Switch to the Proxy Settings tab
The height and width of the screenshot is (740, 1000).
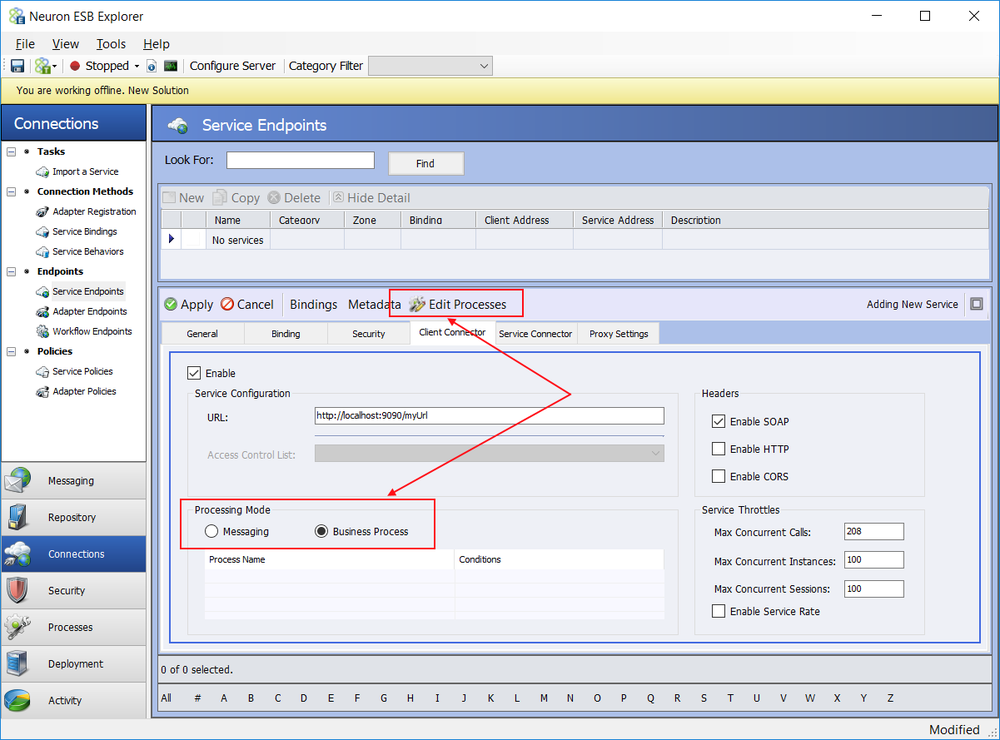click(619, 334)
